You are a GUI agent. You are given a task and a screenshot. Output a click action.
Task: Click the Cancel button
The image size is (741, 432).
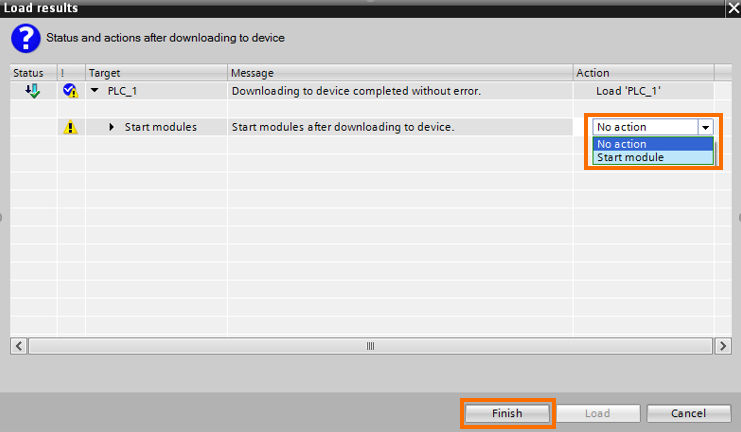[688, 414]
